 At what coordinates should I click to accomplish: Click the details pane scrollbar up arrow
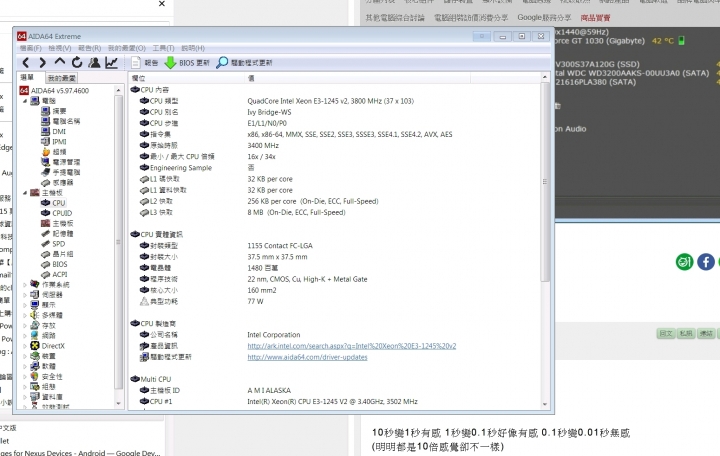point(545,77)
